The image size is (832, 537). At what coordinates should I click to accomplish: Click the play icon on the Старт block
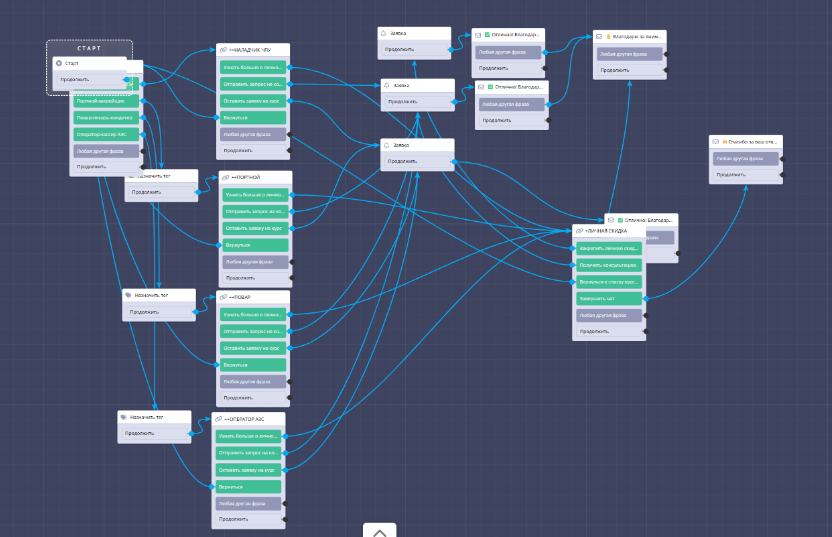coord(59,63)
